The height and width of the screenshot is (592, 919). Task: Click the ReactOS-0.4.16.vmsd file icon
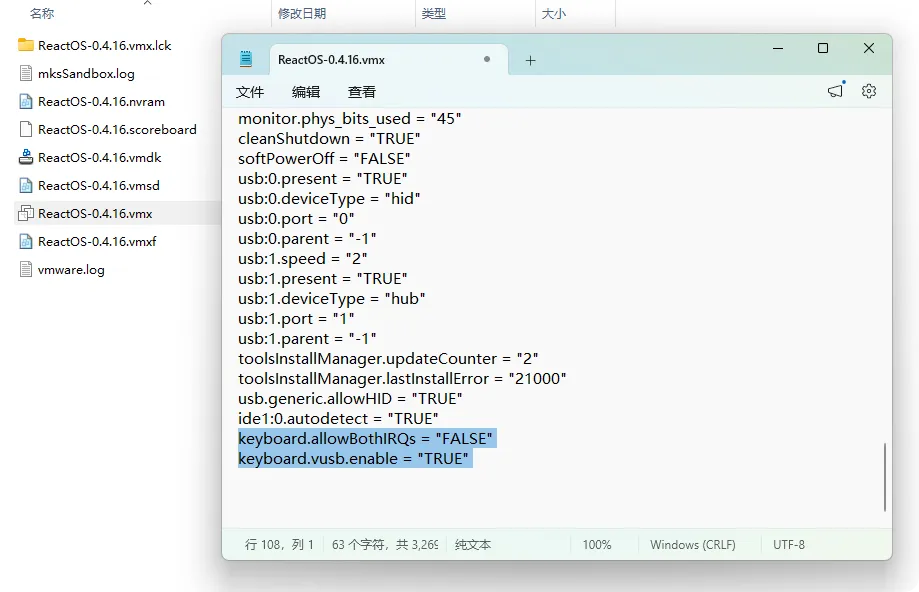[26, 185]
